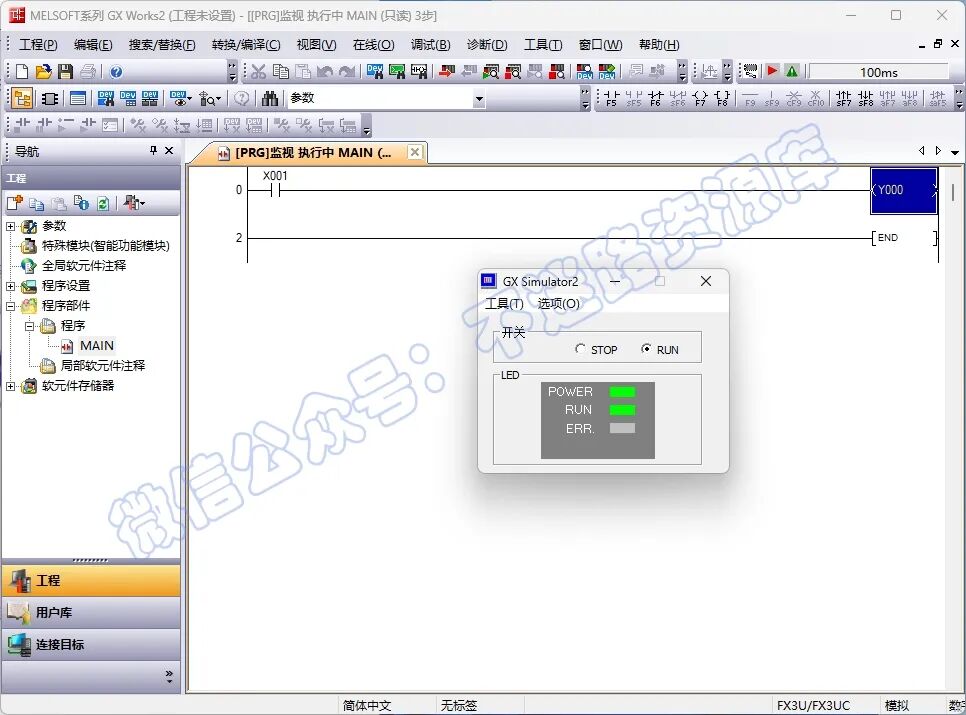Open the first toolbar overflow options arrow
The image size is (966, 715).
(x=232, y=71)
